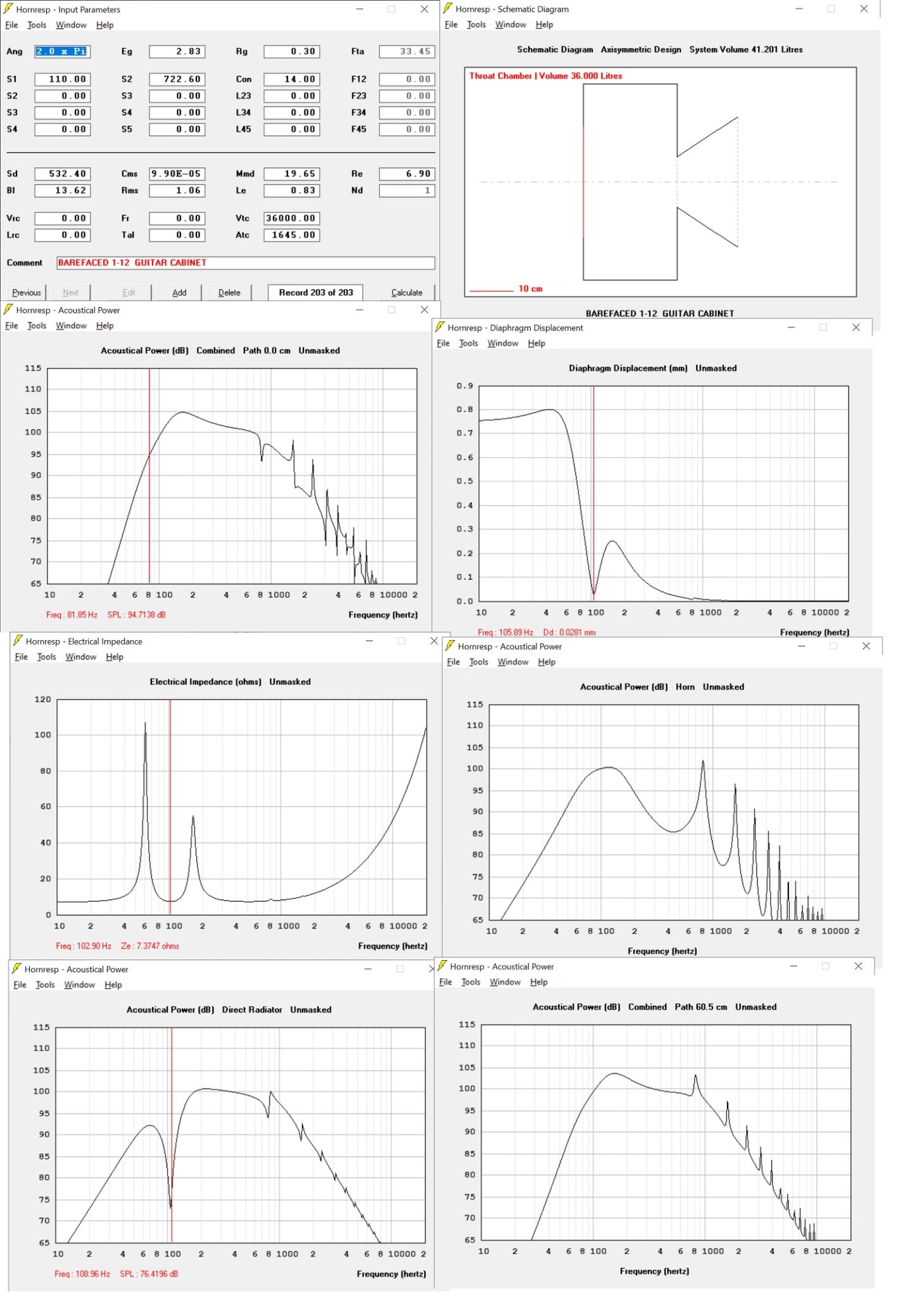Open File menu in Schematic Diagram window
This screenshot has height=1297, width=924.
pyautogui.click(x=451, y=24)
